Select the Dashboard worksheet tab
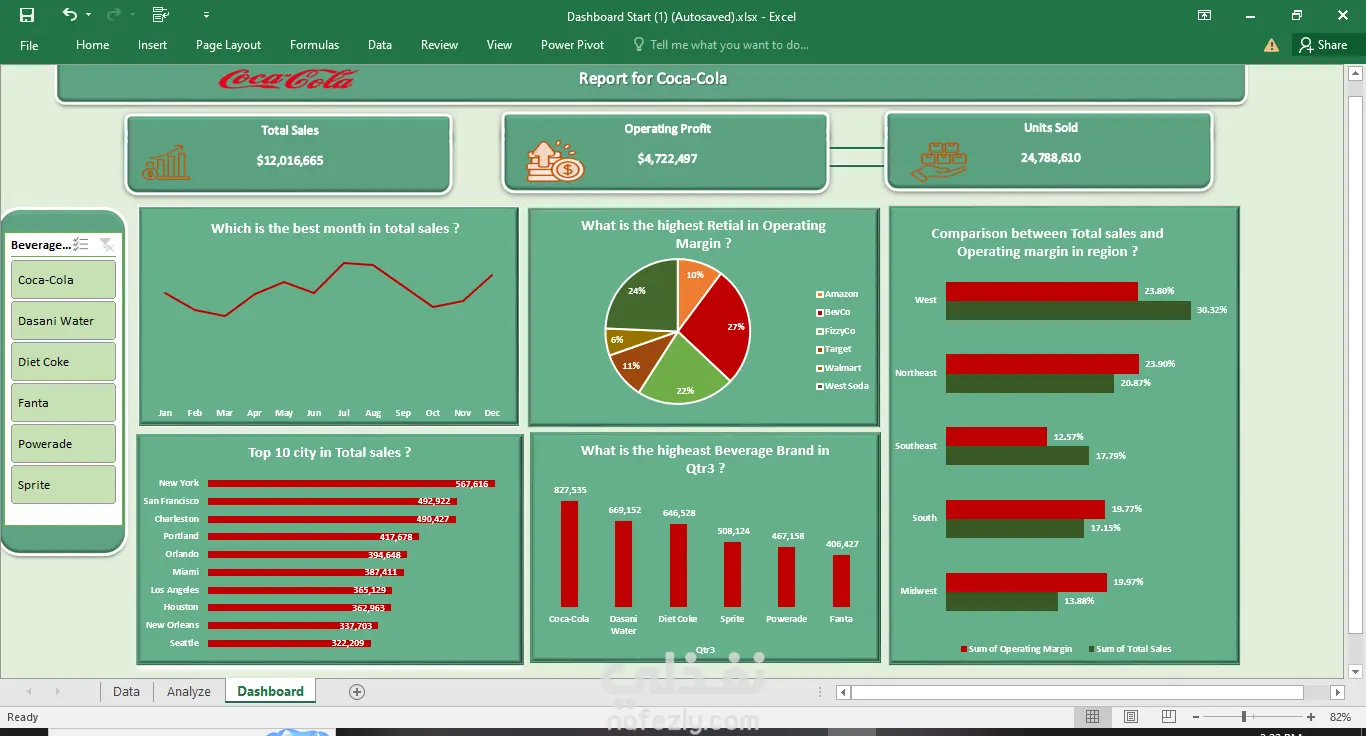Image resolution: width=1366 pixels, height=736 pixels. click(x=270, y=691)
